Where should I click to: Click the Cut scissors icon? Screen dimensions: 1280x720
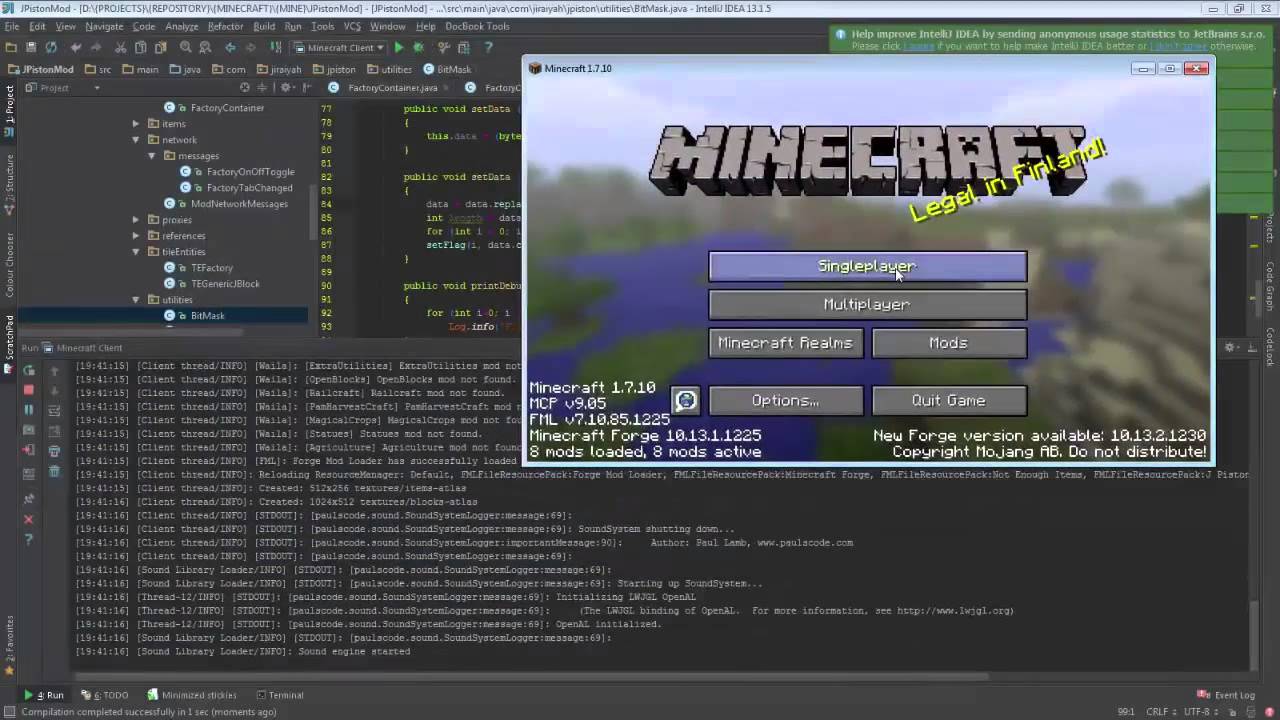(x=121, y=47)
